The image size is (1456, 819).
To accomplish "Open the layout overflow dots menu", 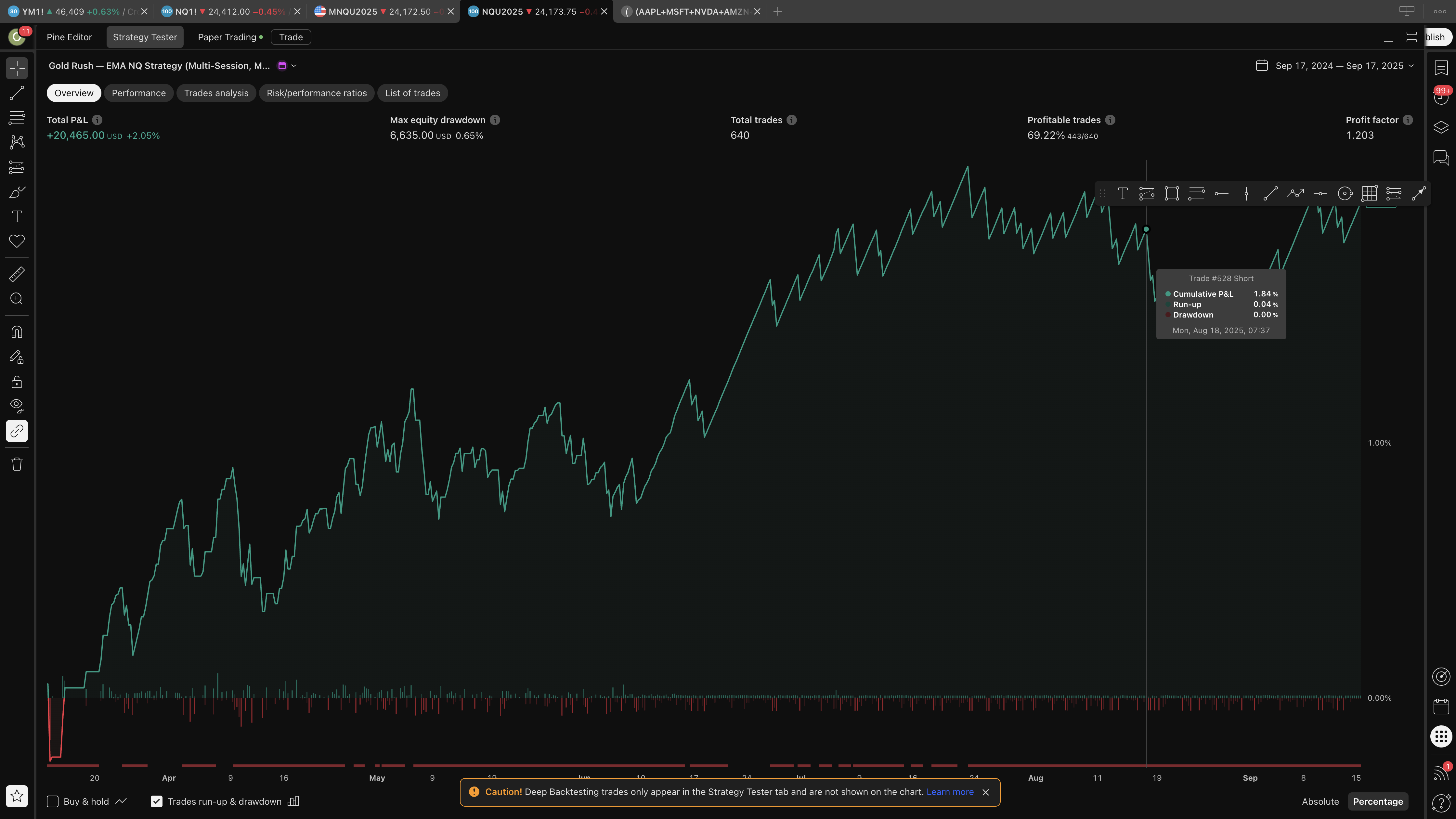I will [x=1440, y=11].
